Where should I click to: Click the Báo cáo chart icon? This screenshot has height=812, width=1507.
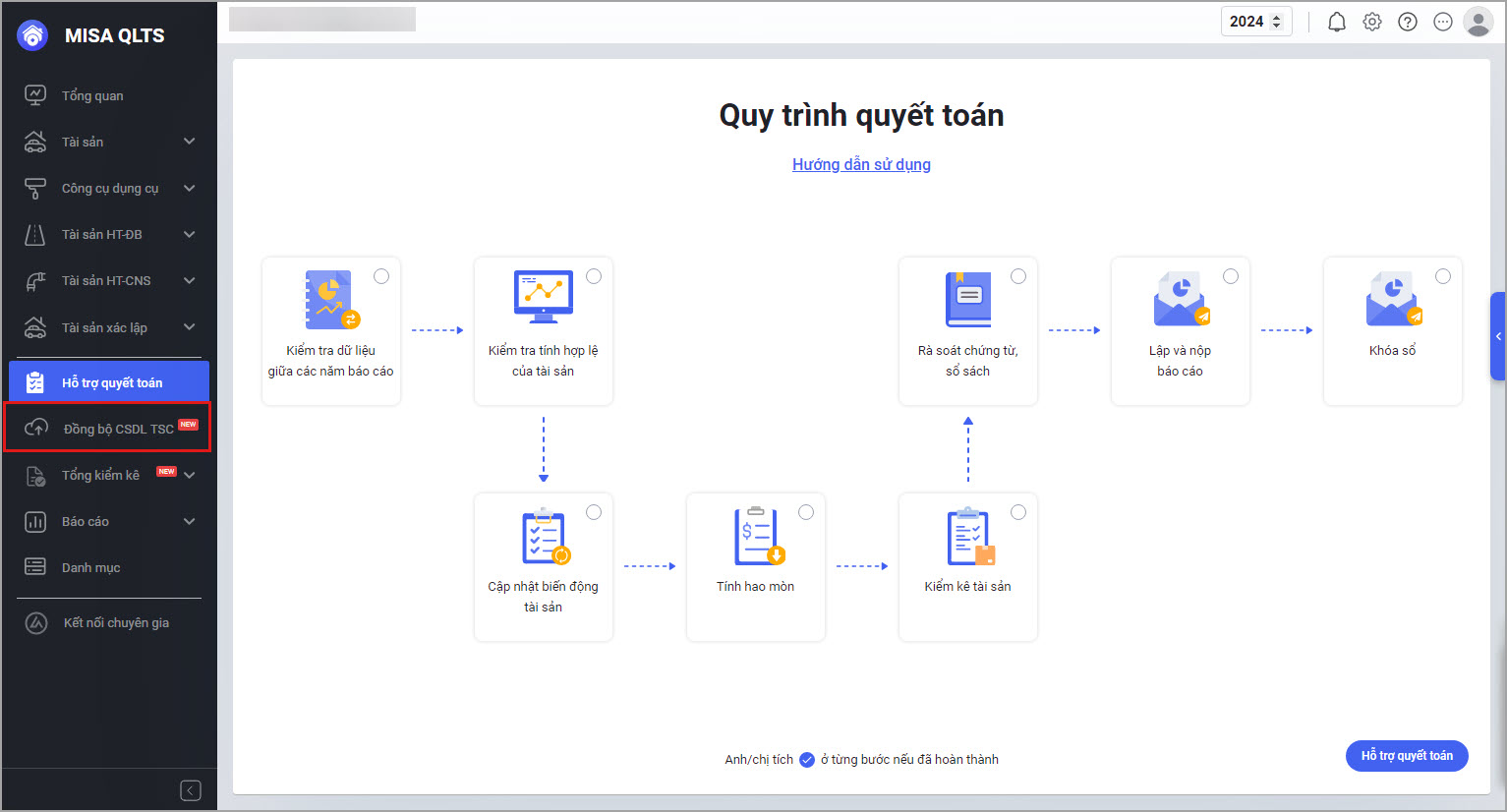(35, 521)
